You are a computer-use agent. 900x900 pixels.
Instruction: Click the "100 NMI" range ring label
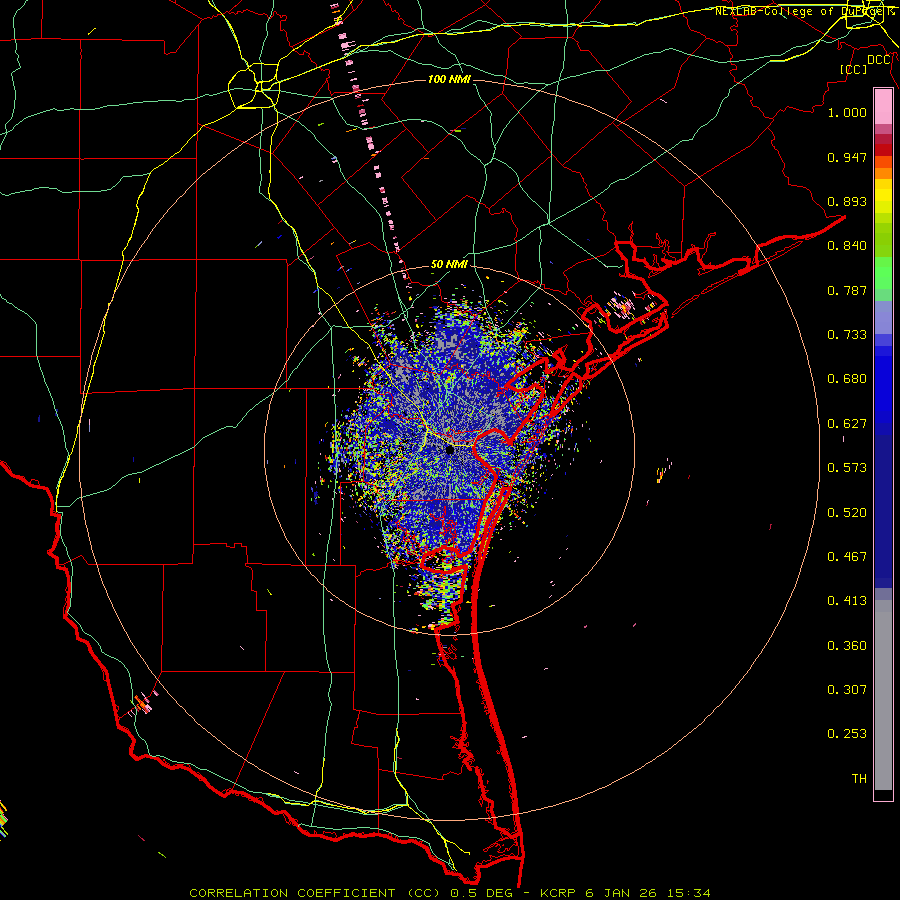coord(449,79)
